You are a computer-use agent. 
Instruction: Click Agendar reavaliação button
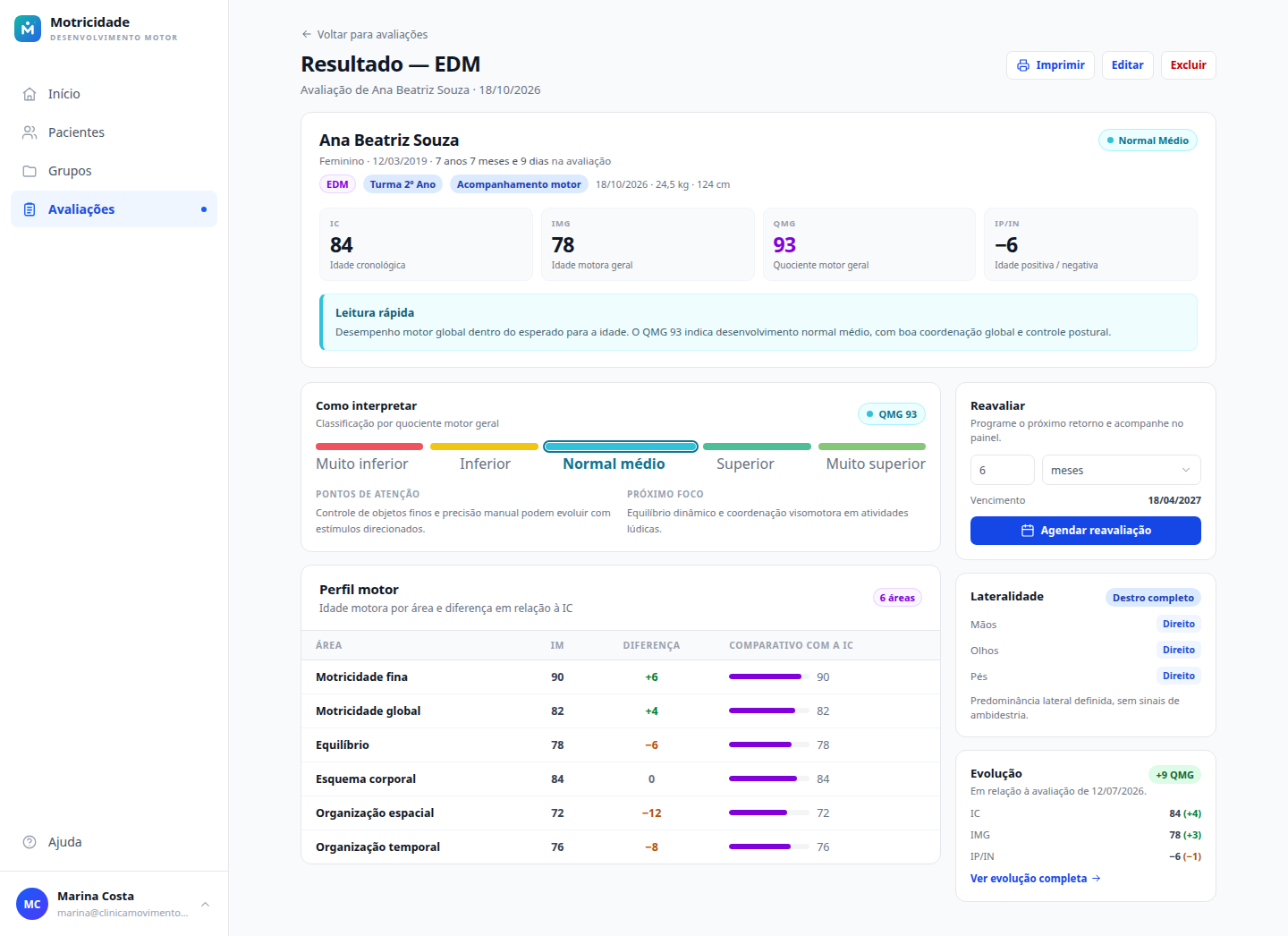1086,531
